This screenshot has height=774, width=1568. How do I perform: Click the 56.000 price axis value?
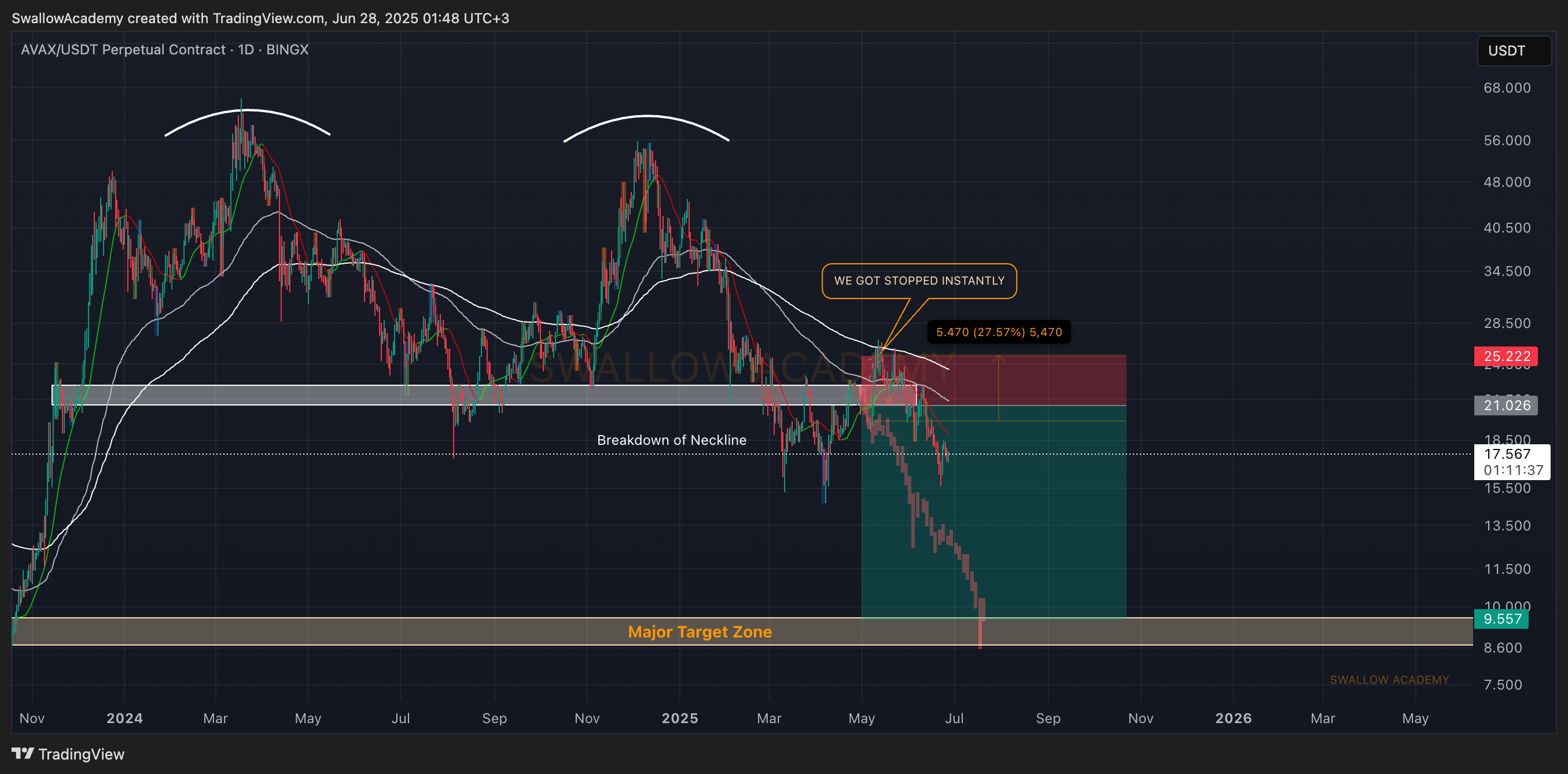tap(1507, 141)
